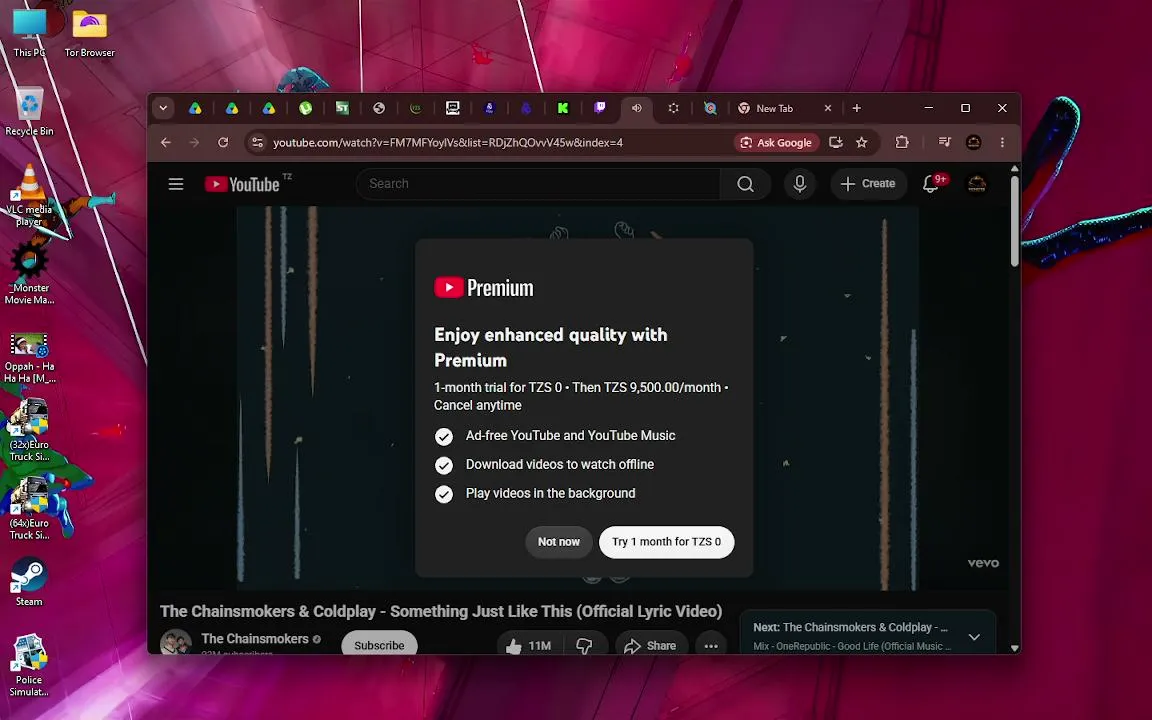Click The Chainsmokers channel name
This screenshot has height=720, width=1152.
255,638
